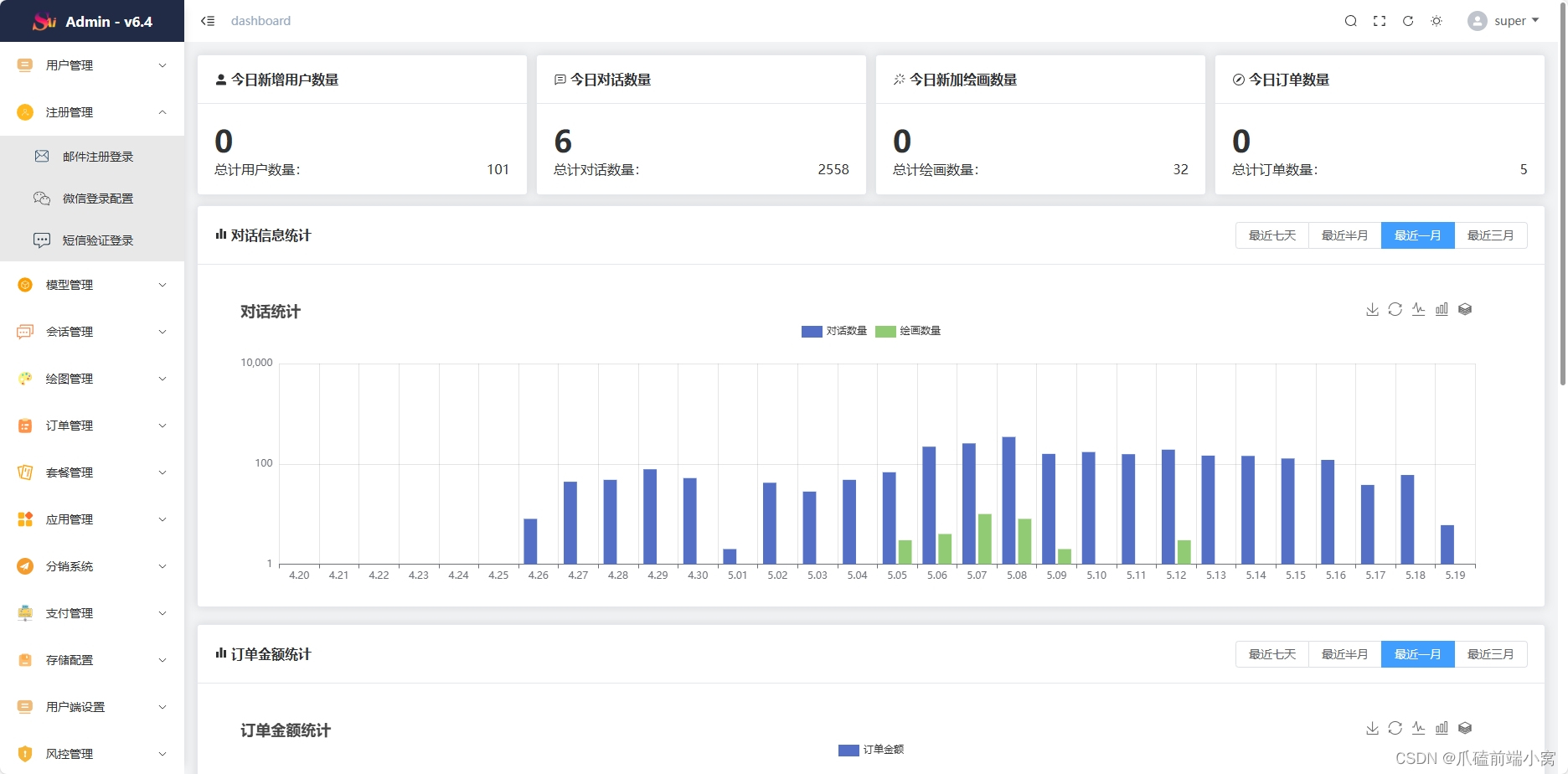Click the 绘图管理 palette icon
The width and height of the screenshot is (1568, 774).
25,379
